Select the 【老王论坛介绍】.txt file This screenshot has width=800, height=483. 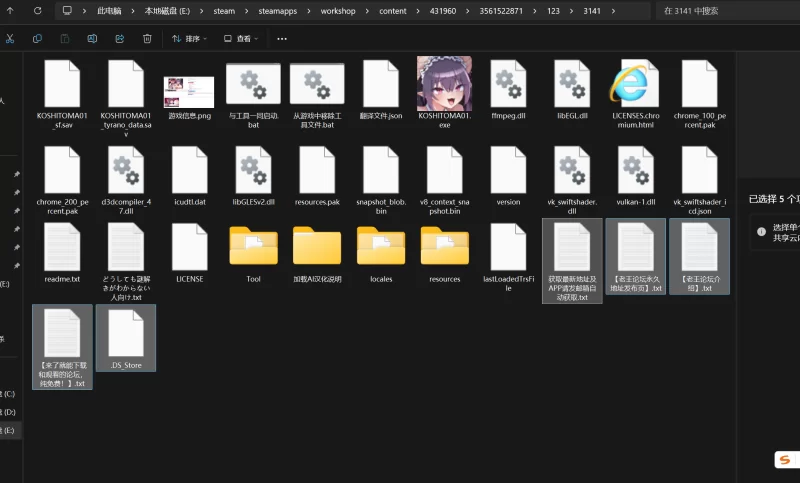point(699,257)
